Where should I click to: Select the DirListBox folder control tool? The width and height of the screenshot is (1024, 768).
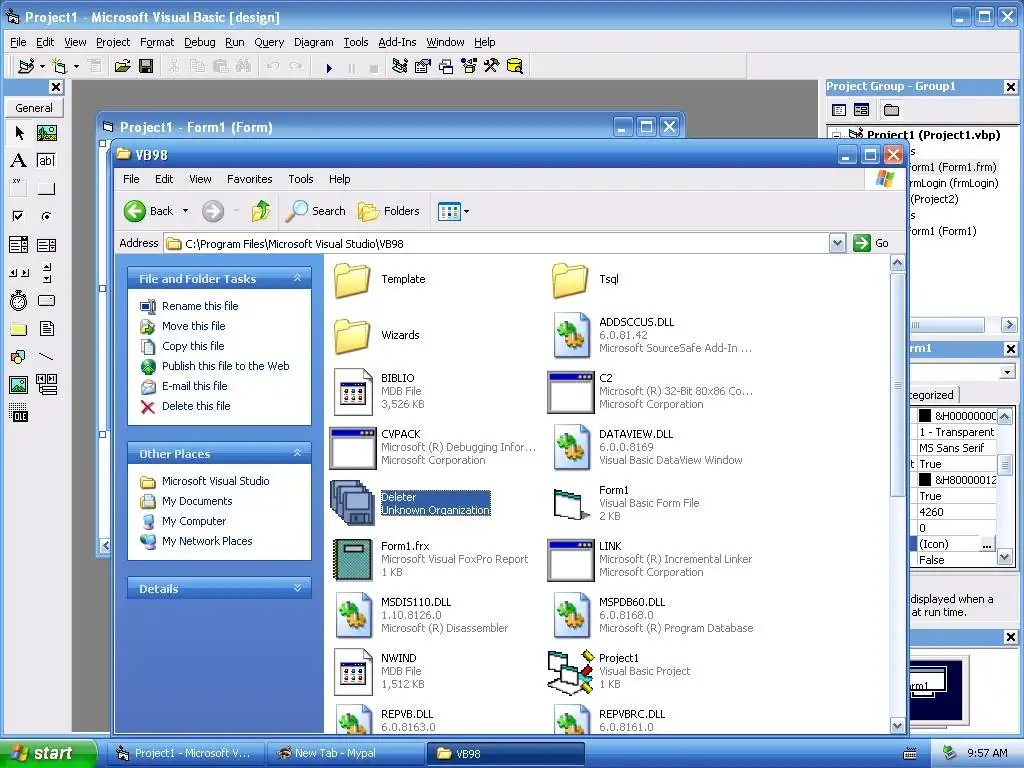[19, 328]
